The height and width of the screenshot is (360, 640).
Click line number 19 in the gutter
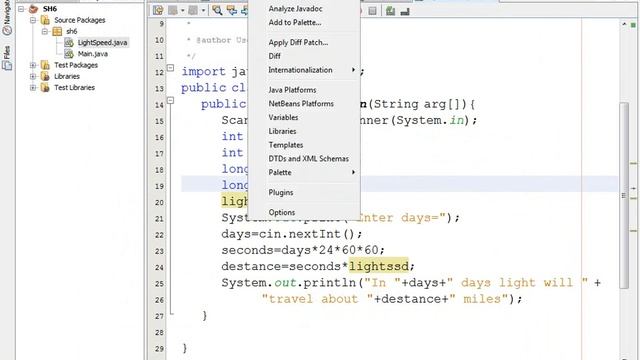[x=159, y=186]
